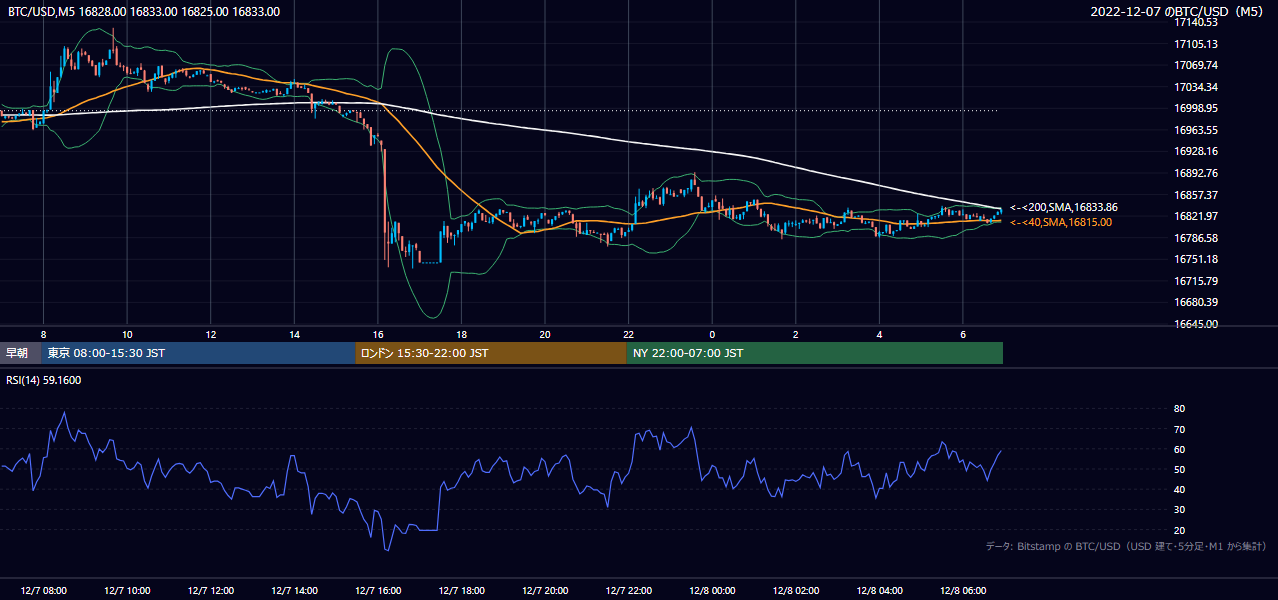
Task: Click hour label 12 under price chart
Action: click(210, 334)
